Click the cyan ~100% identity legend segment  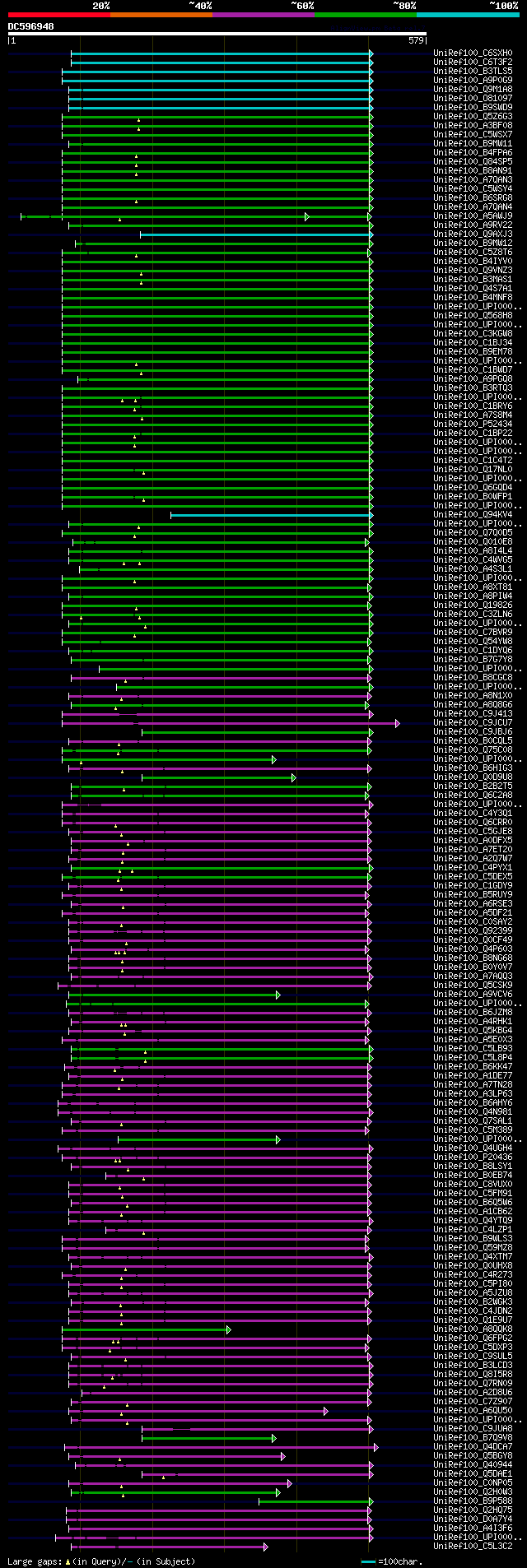tap(468, 15)
